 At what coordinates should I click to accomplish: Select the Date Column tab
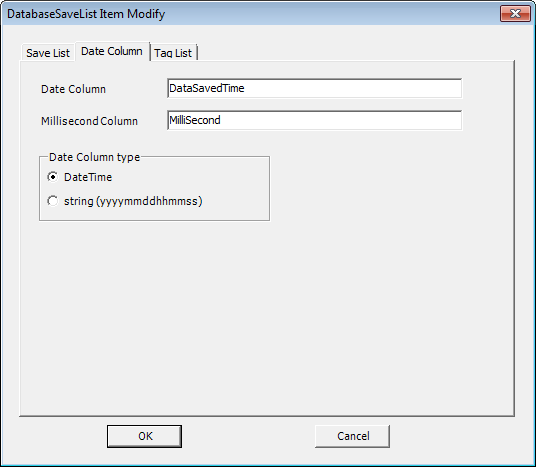[112, 51]
